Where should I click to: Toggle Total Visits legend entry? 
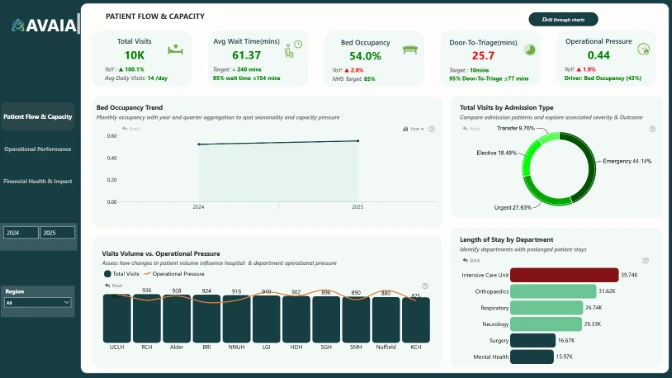121,273
